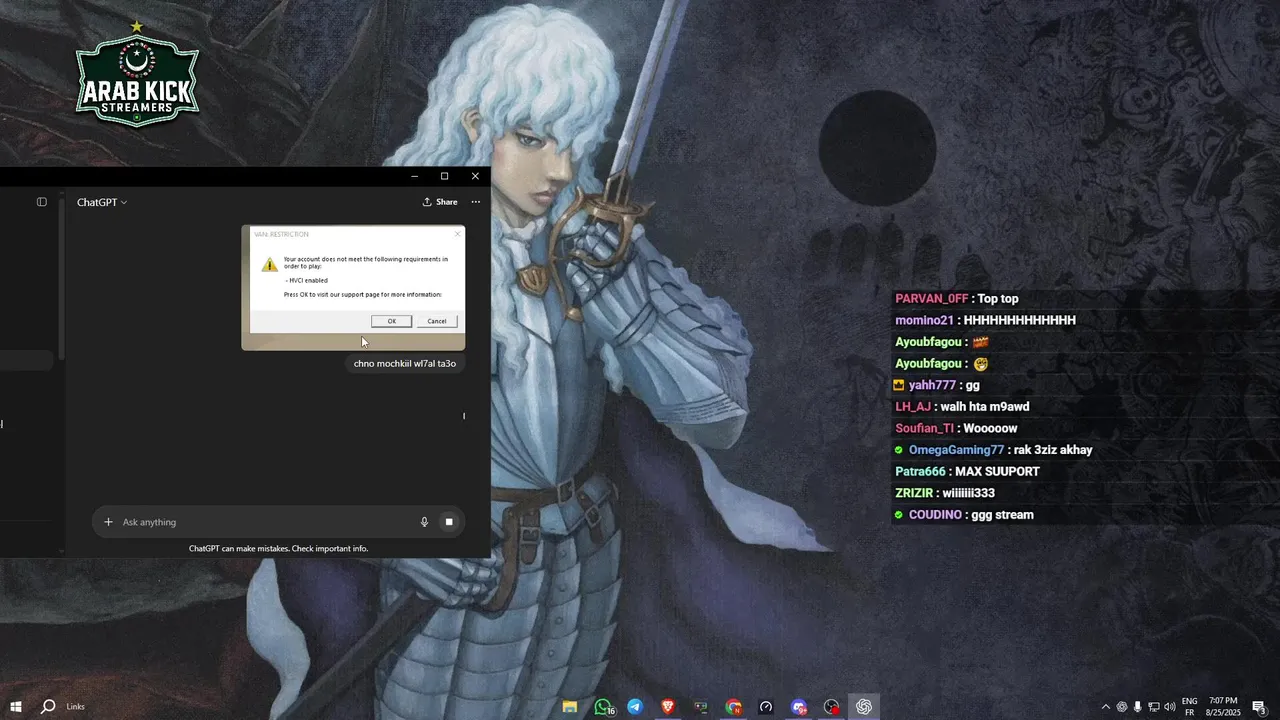Screen dimensions: 1280x720
Task: Open the speedometer gauge app on the taskbar
Action: point(766,707)
